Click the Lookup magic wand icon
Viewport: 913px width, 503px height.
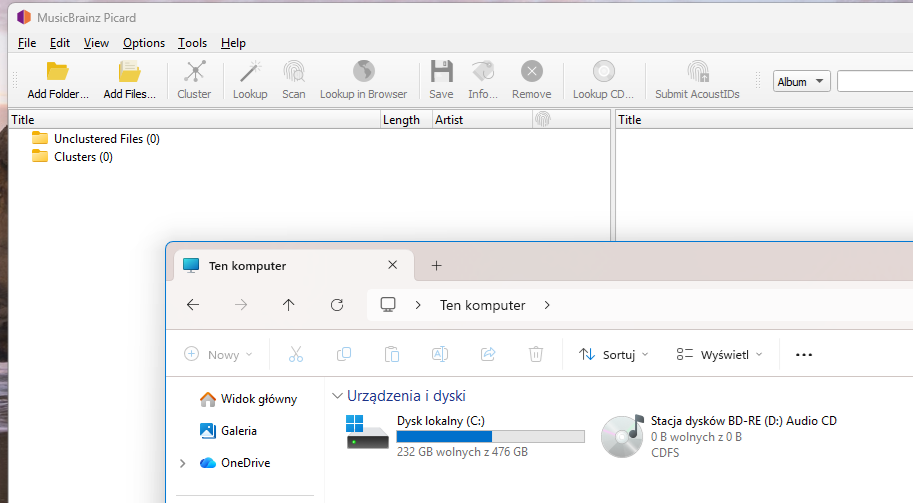250,72
